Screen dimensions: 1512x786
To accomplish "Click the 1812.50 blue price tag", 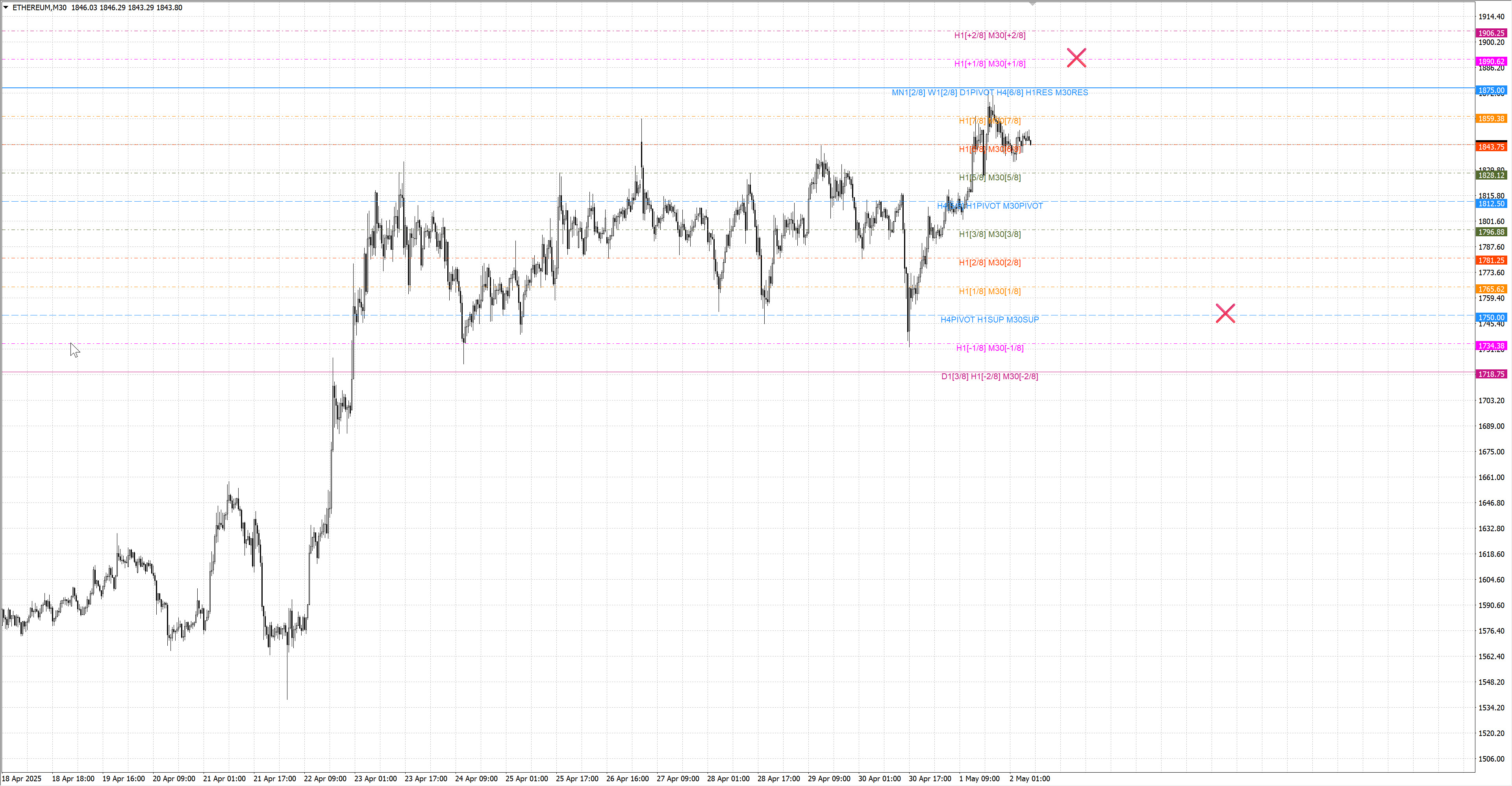I will (x=1491, y=204).
